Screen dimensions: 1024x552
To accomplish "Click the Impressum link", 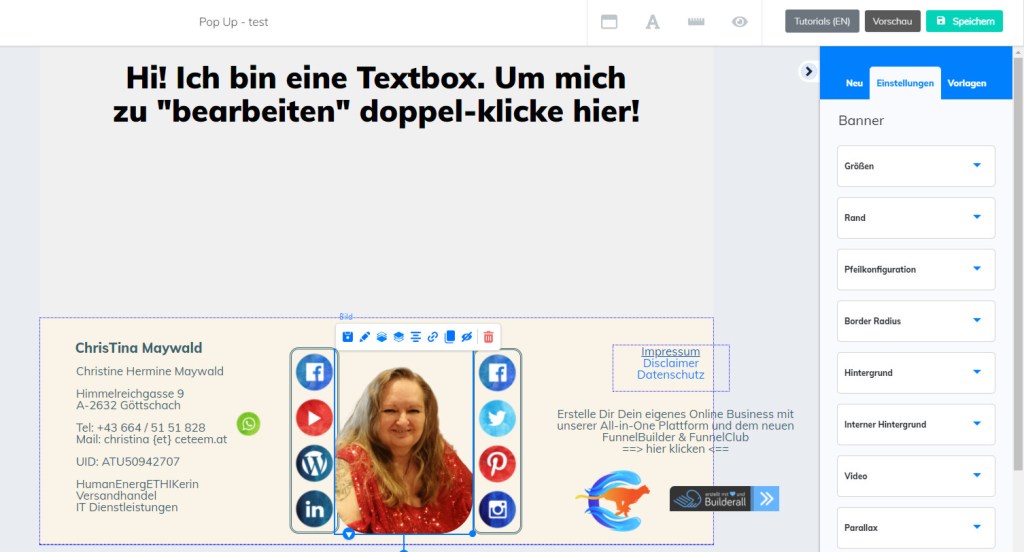I will 670,352.
